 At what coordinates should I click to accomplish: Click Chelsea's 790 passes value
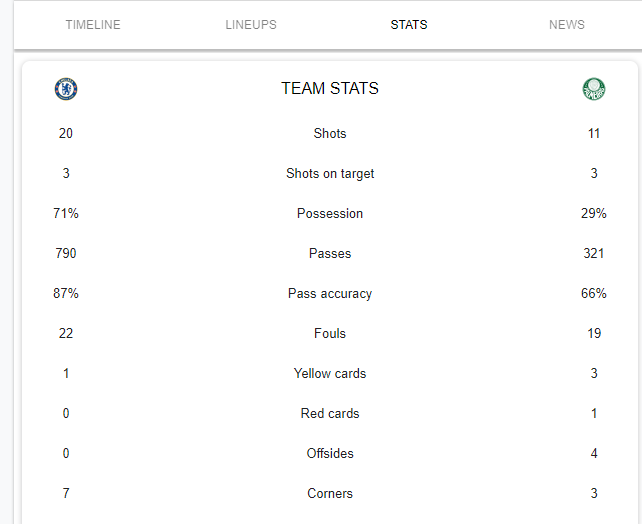pos(66,253)
